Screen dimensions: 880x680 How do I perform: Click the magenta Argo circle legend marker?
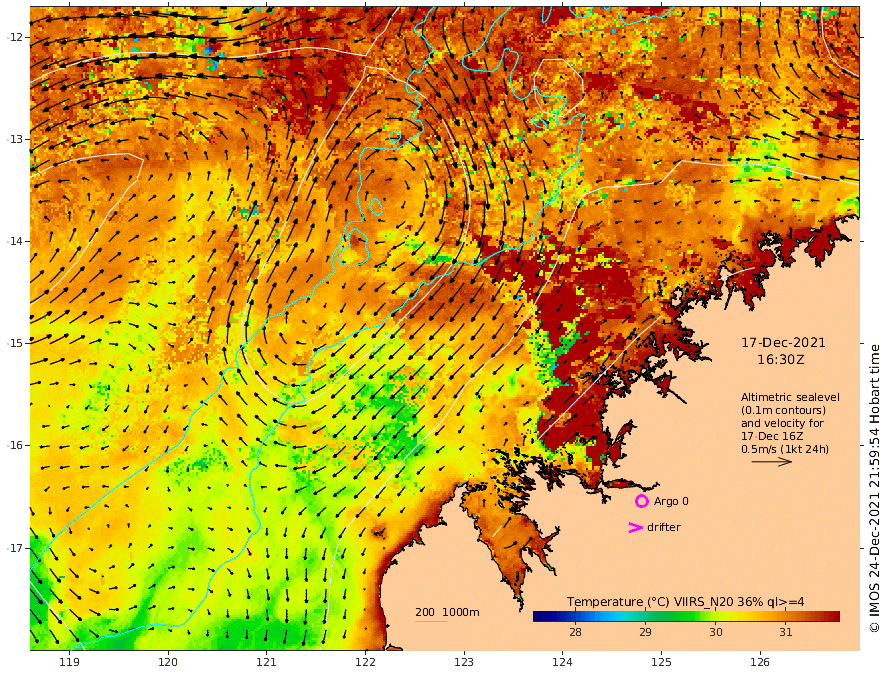pyautogui.click(x=641, y=501)
